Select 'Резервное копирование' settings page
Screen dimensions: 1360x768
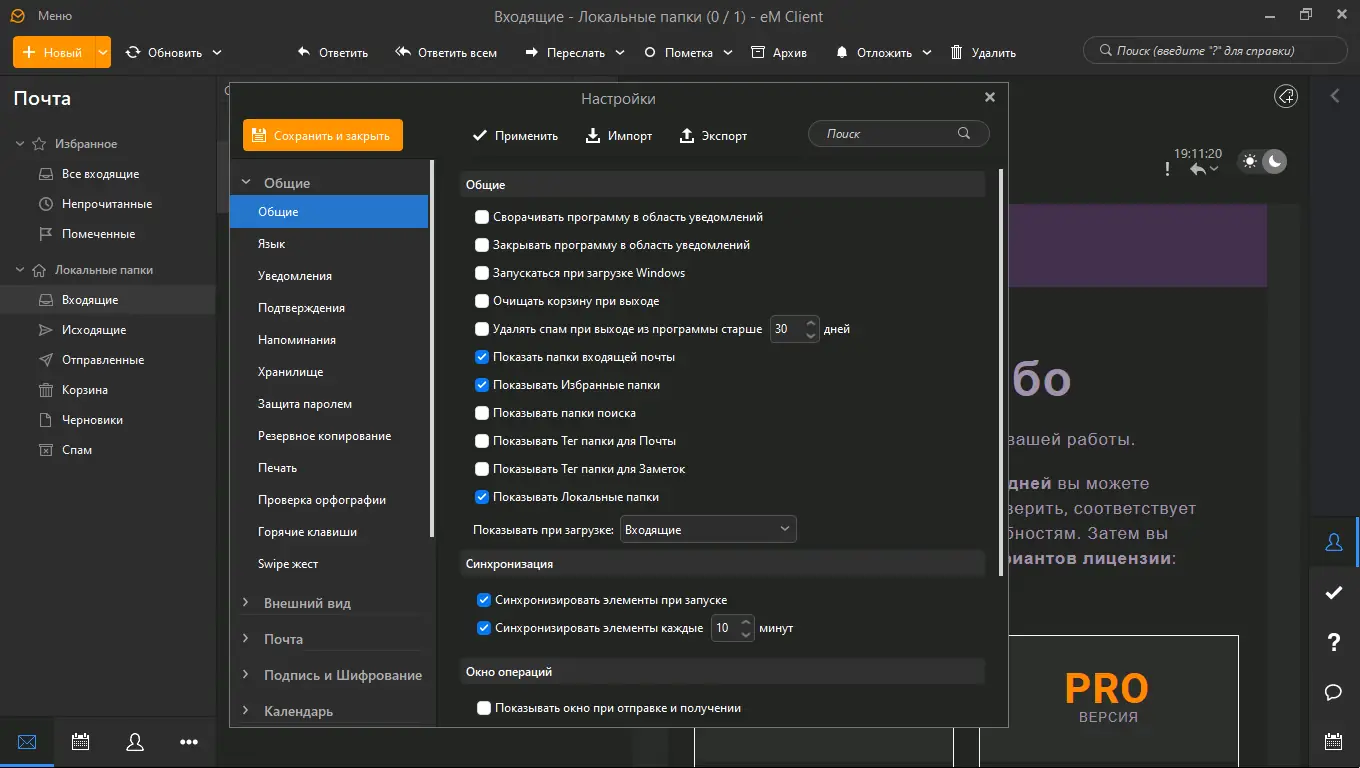(329, 436)
